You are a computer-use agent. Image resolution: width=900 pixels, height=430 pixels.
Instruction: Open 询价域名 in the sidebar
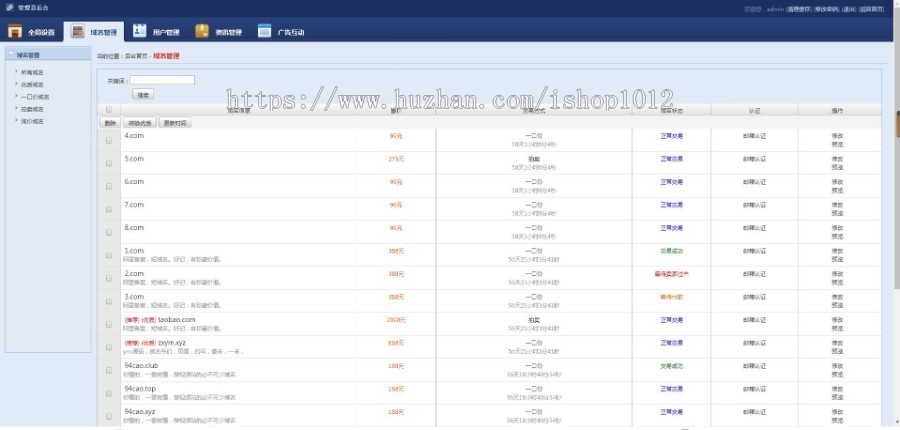point(32,121)
